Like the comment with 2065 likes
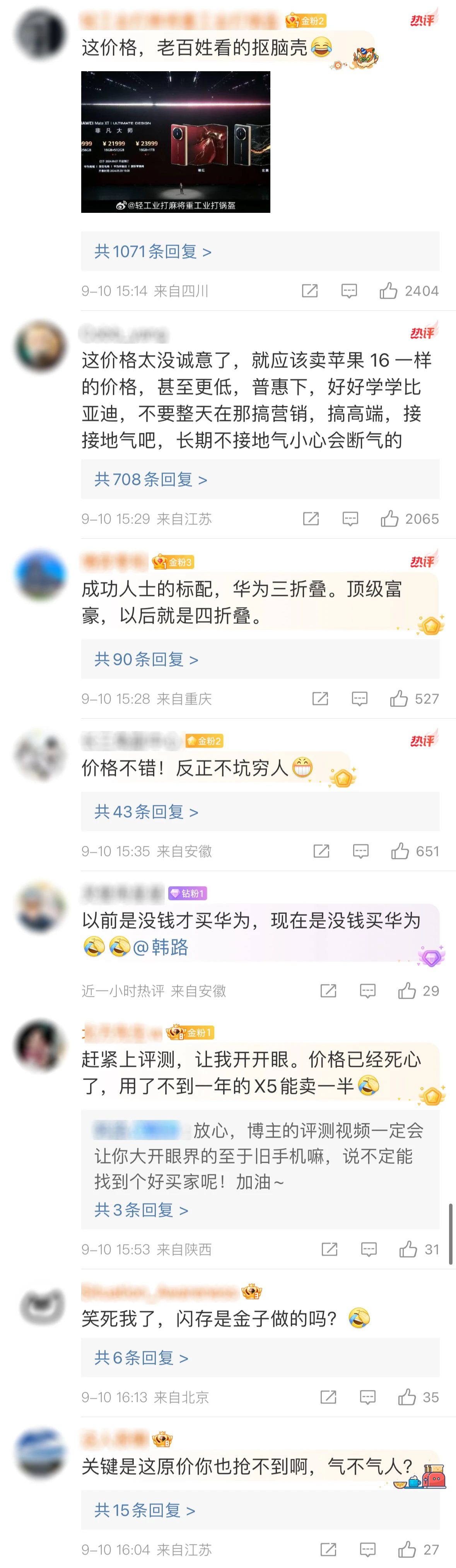This screenshot has width=456, height=1568. 389,519
